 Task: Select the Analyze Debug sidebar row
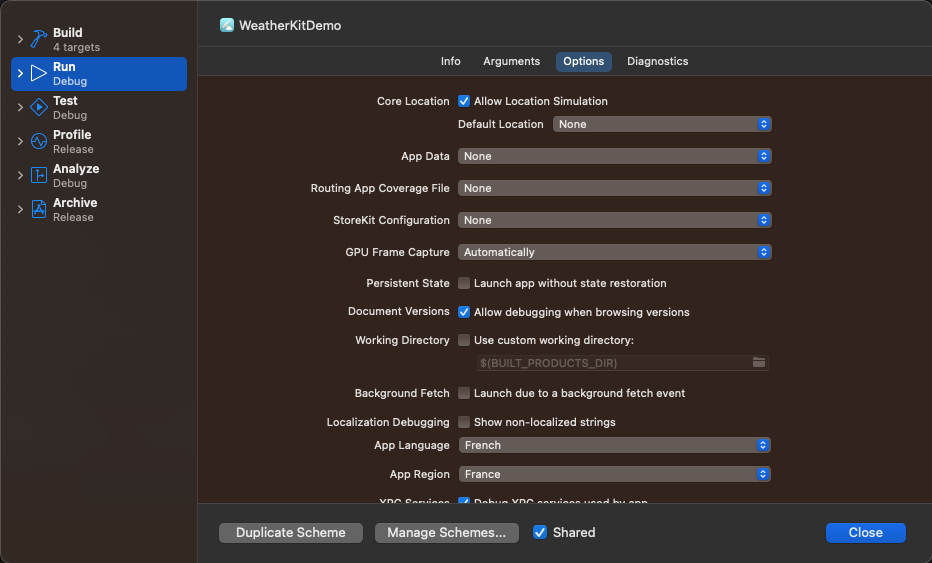point(99,175)
